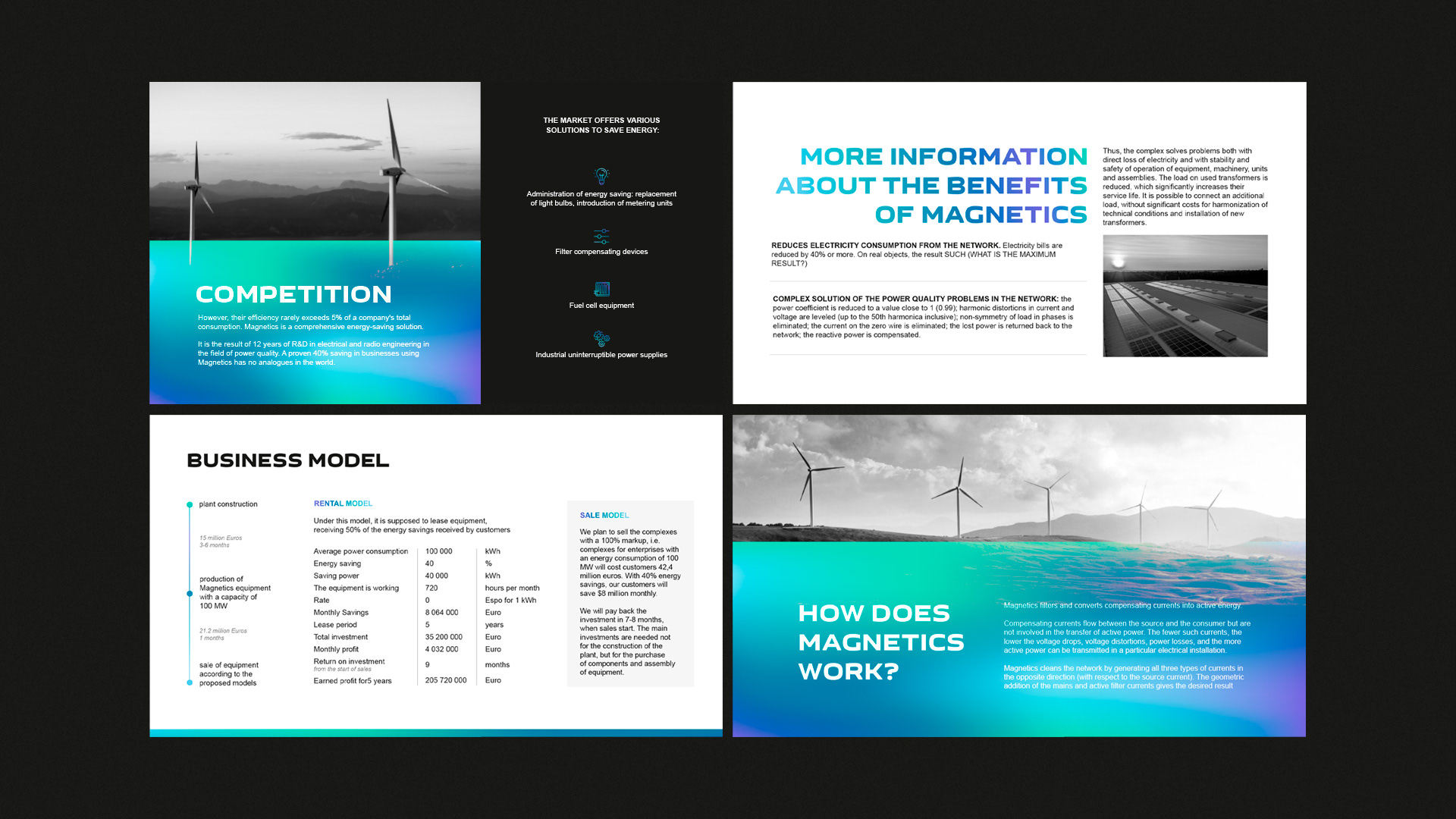The image size is (1456, 819).
Task: Click the RENTAL MODEL heading
Action: point(343,504)
